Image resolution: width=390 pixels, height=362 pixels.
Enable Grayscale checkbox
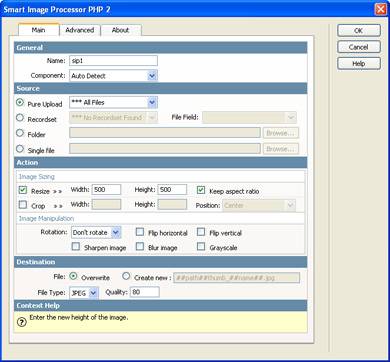[x=201, y=247]
